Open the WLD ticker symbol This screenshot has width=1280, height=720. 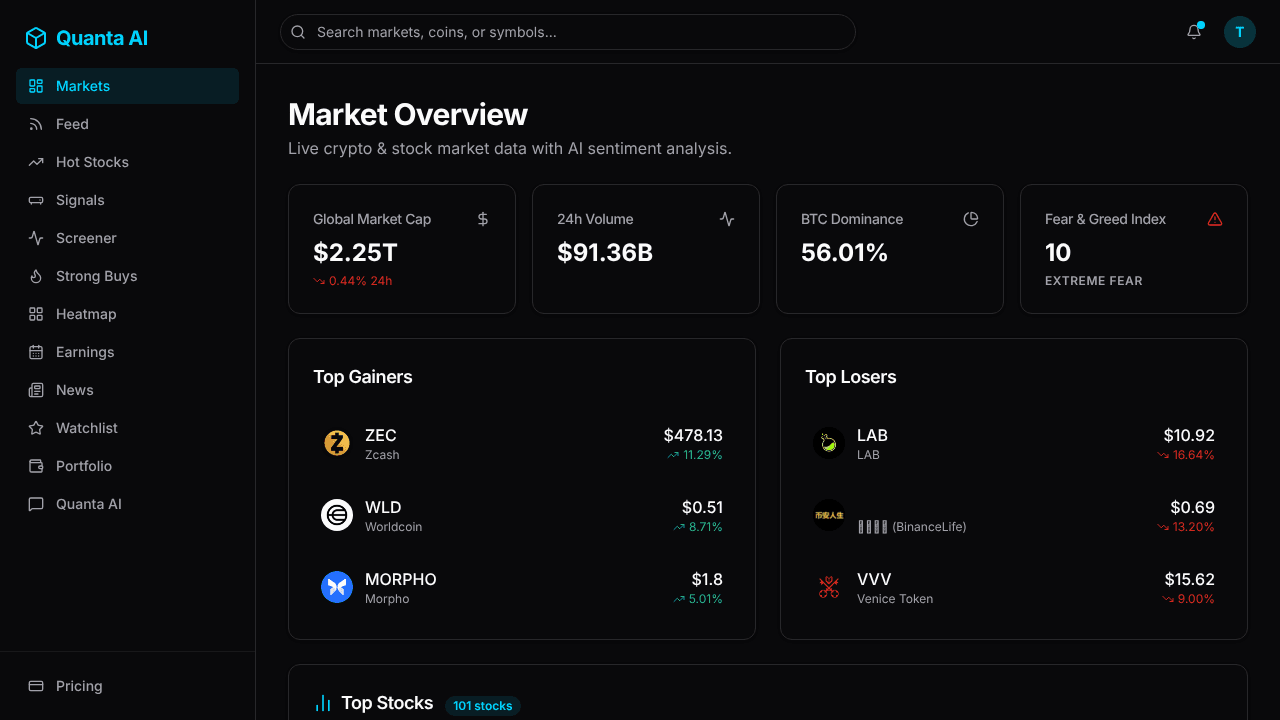pos(383,508)
